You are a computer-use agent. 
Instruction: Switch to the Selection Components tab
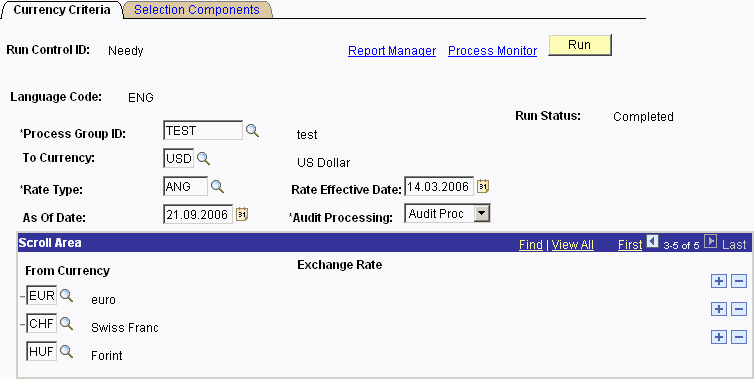pyautogui.click(x=197, y=10)
